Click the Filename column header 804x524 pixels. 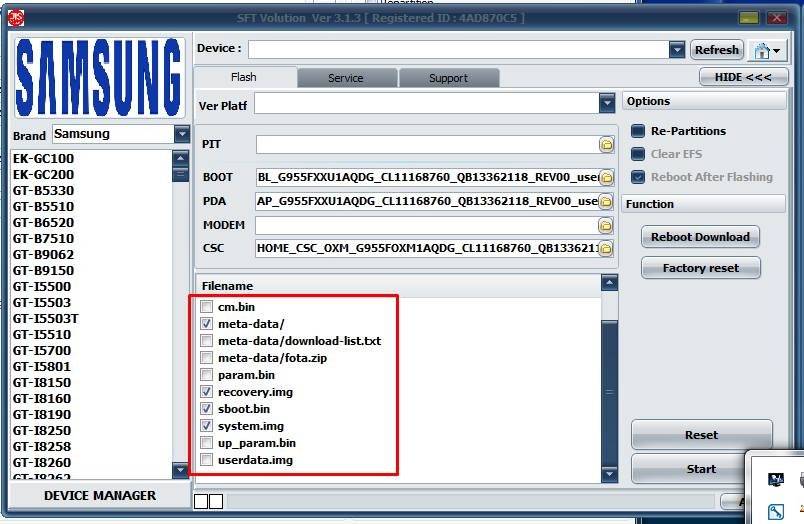click(x=398, y=286)
